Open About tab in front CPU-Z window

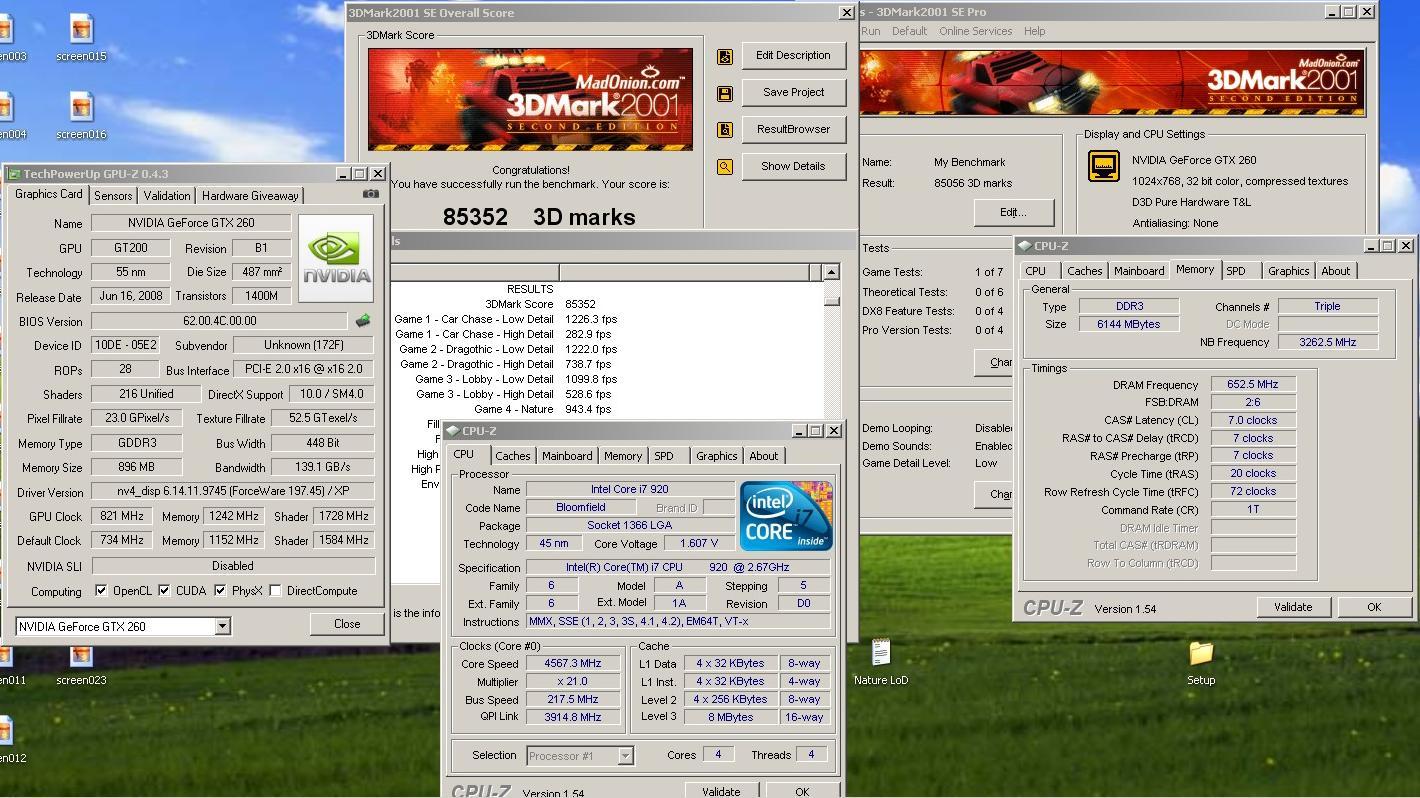pyautogui.click(x=764, y=456)
